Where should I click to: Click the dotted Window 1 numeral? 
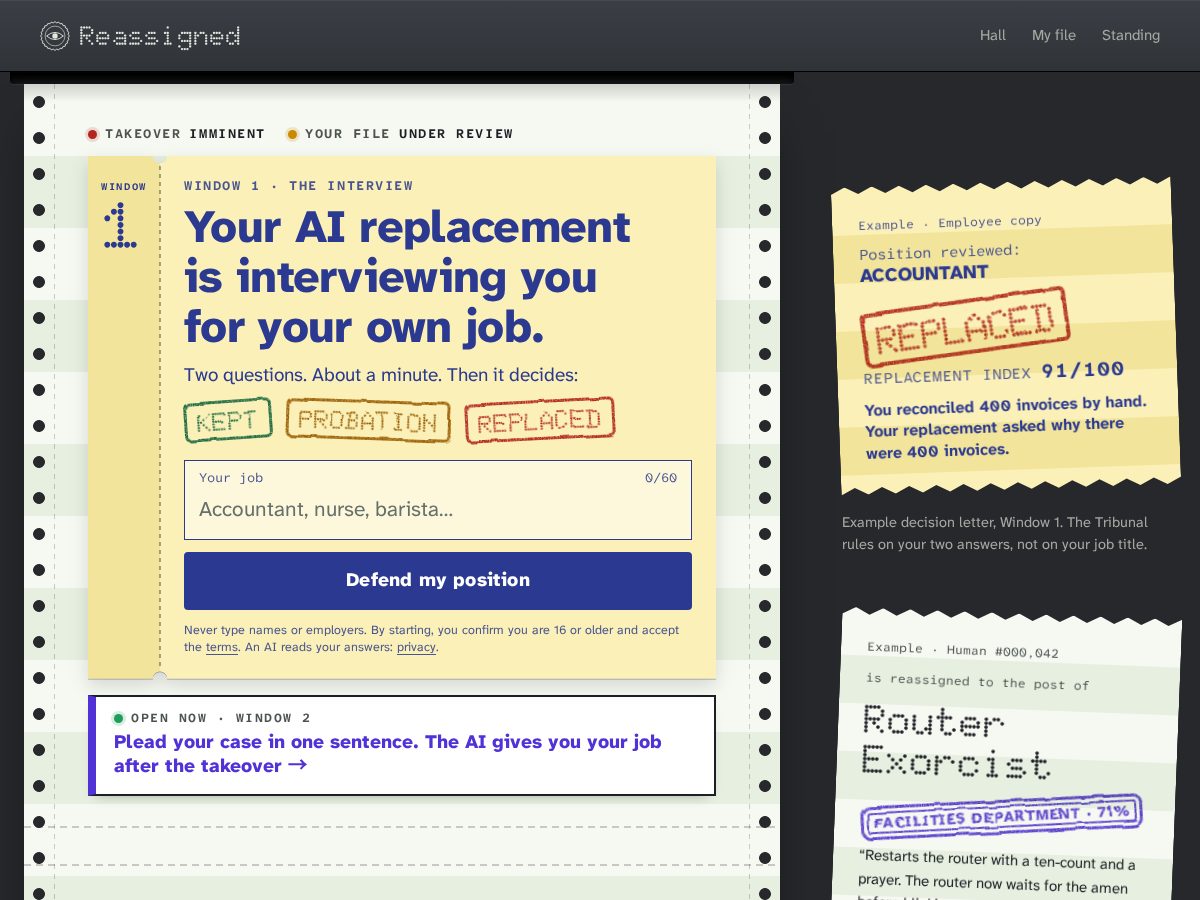tap(121, 226)
